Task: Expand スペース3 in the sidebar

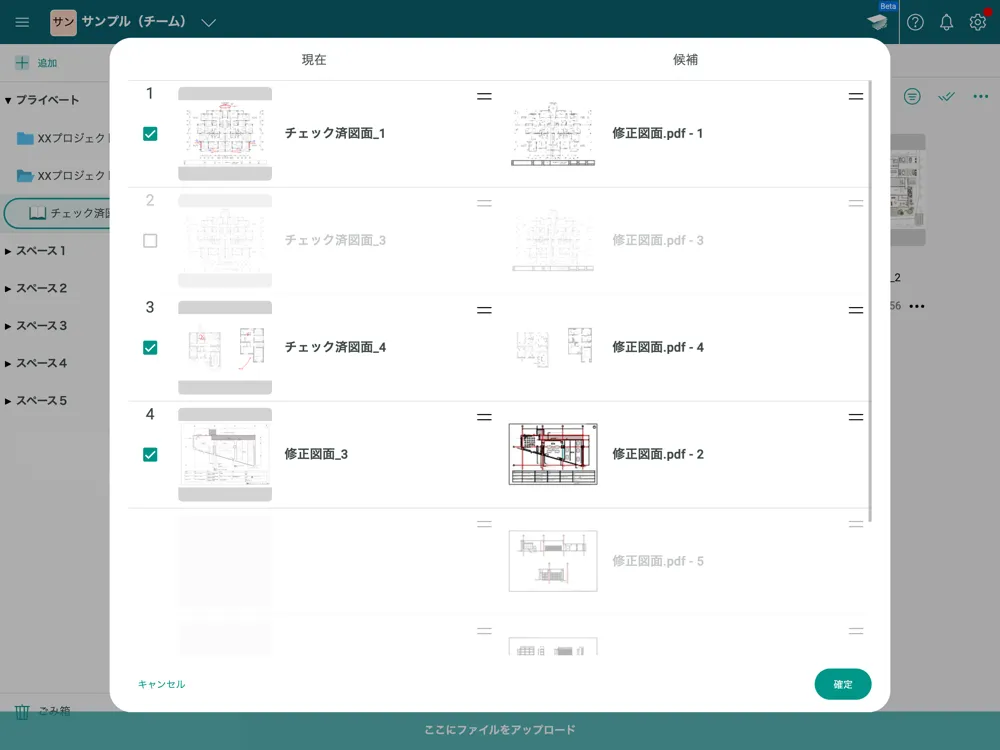Action: click(x=8, y=327)
